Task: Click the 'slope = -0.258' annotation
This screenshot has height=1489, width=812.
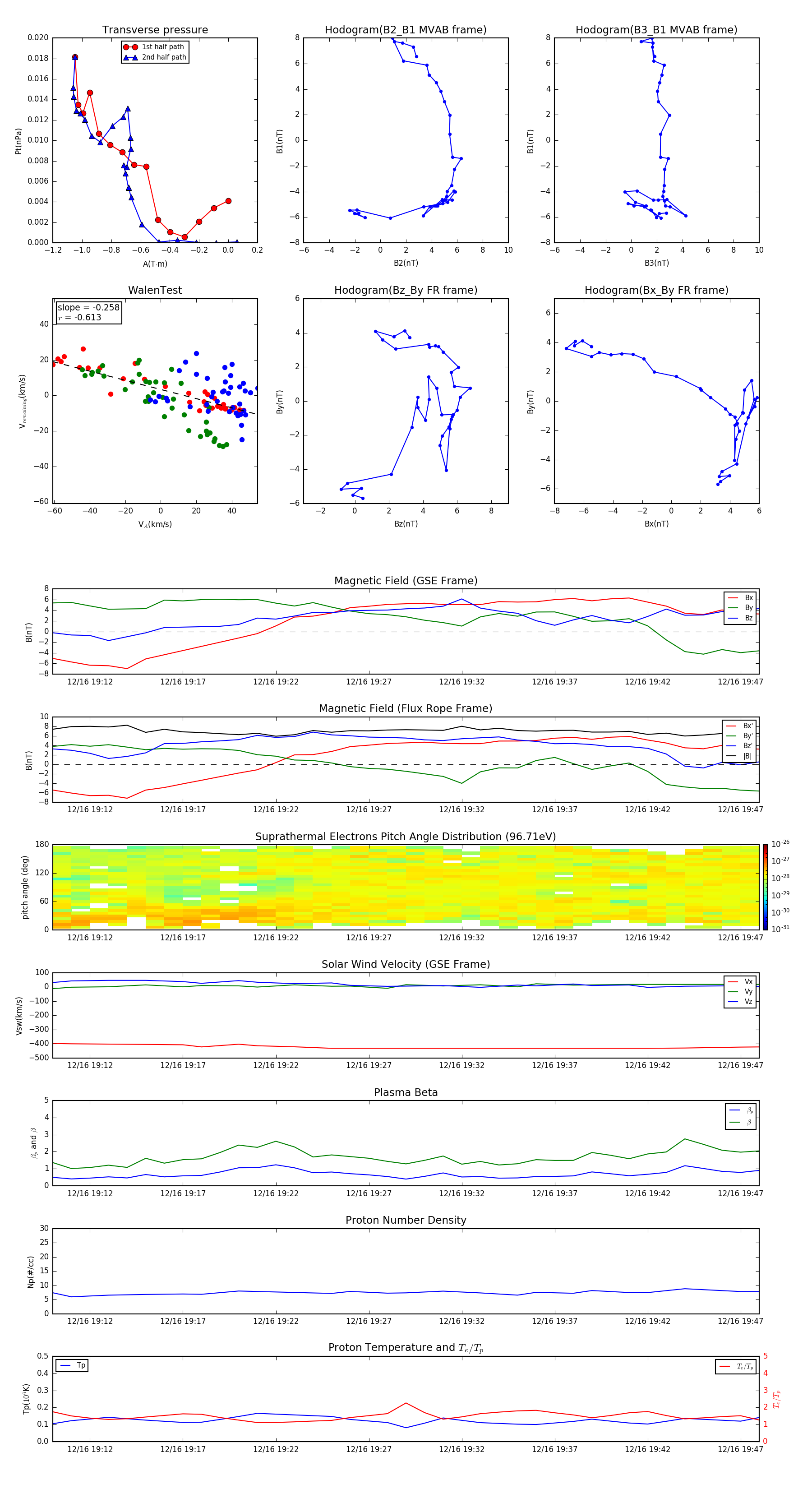Action: pyautogui.click(x=88, y=308)
